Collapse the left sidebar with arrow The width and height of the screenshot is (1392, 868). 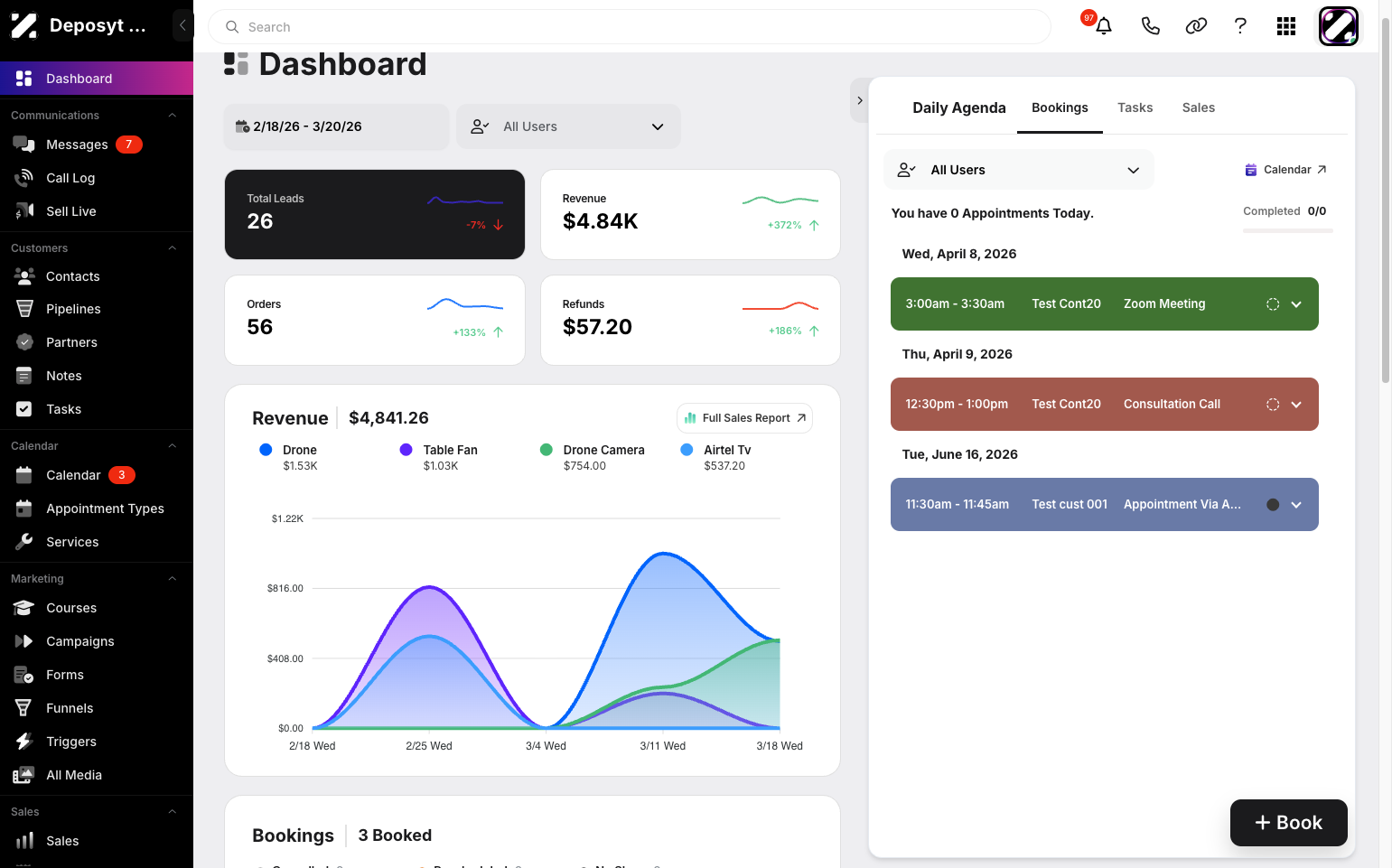coord(182,25)
